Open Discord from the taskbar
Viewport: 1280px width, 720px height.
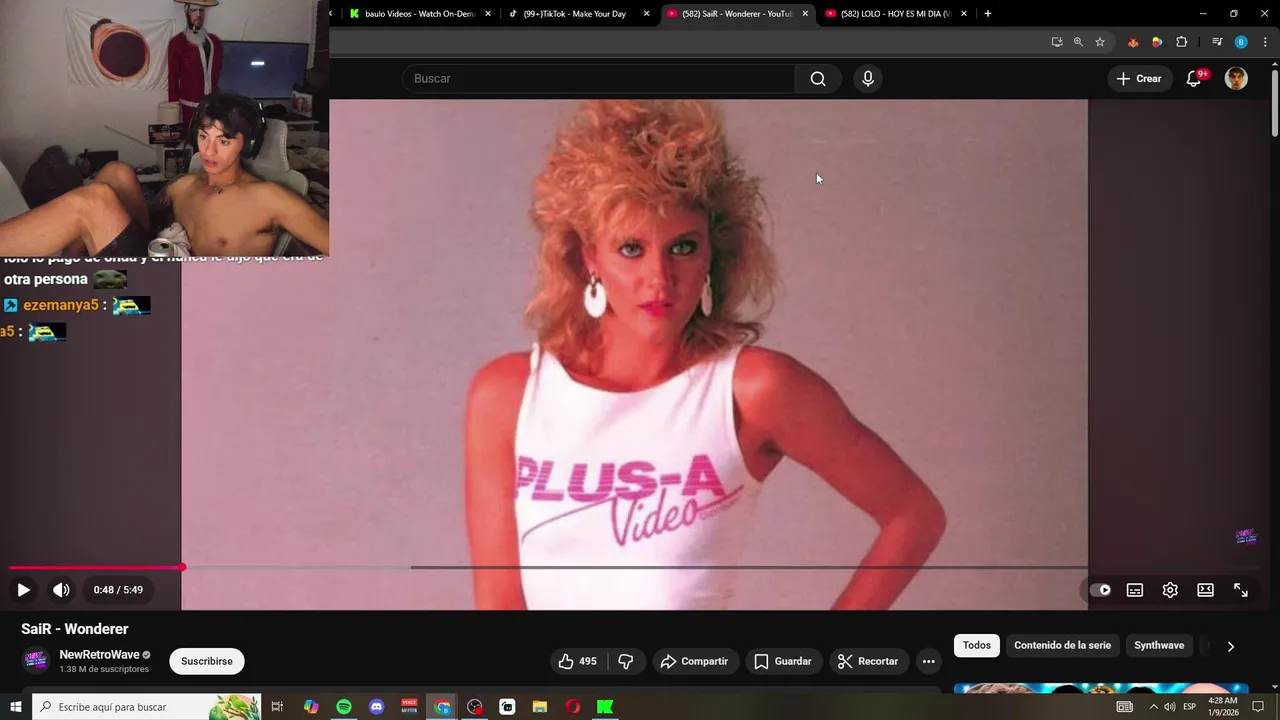(377, 707)
